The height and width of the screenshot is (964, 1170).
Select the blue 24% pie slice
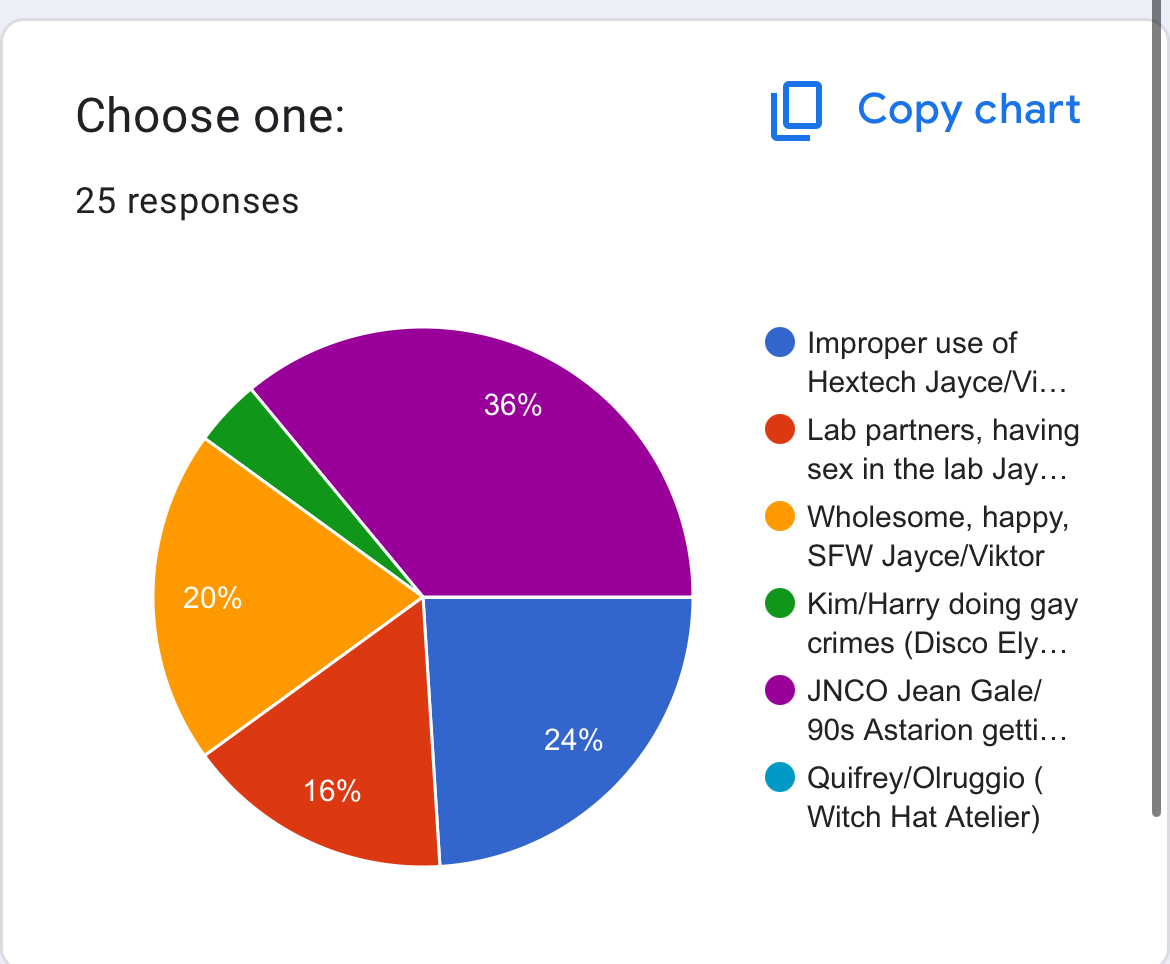tap(560, 720)
